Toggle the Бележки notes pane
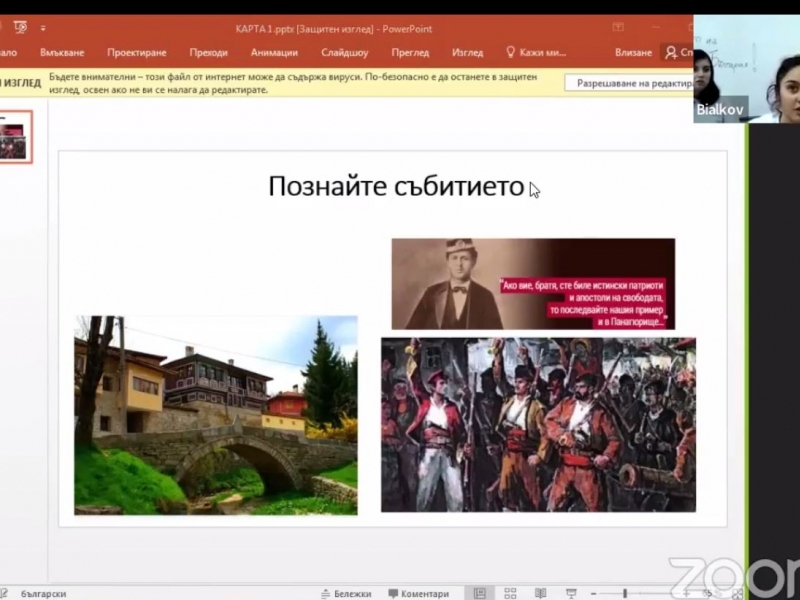800x600 pixels. [346, 594]
